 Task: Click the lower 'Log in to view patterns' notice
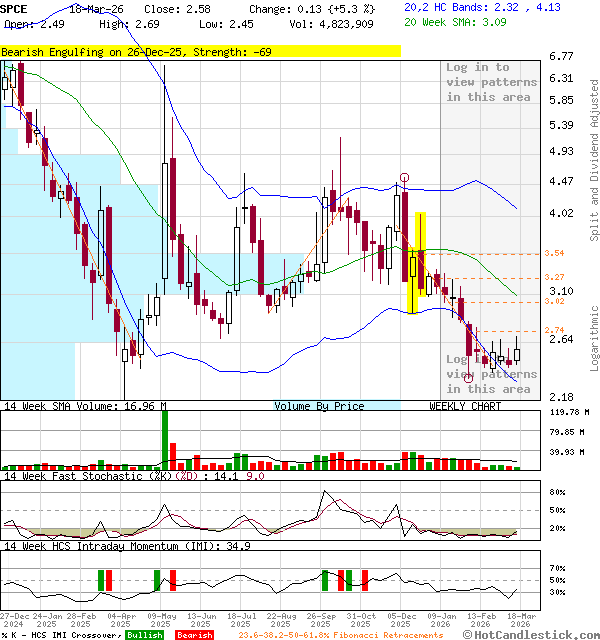click(491, 373)
